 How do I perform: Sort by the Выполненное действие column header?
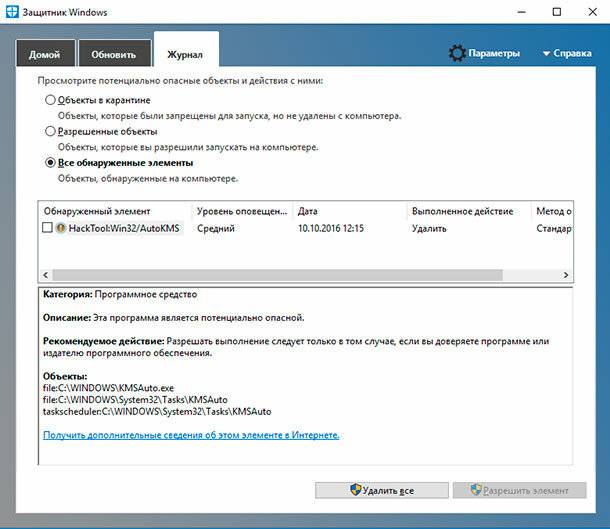(x=469, y=211)
